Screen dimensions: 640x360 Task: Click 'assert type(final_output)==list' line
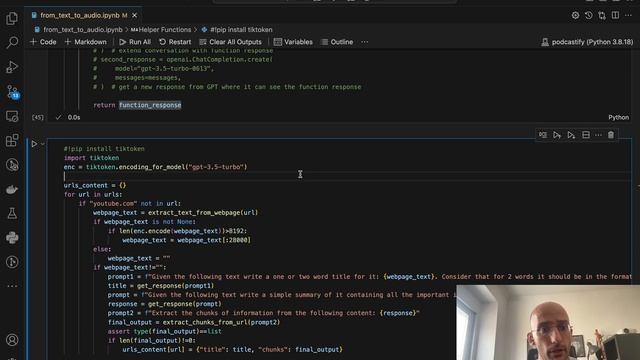tap(164, 331)
